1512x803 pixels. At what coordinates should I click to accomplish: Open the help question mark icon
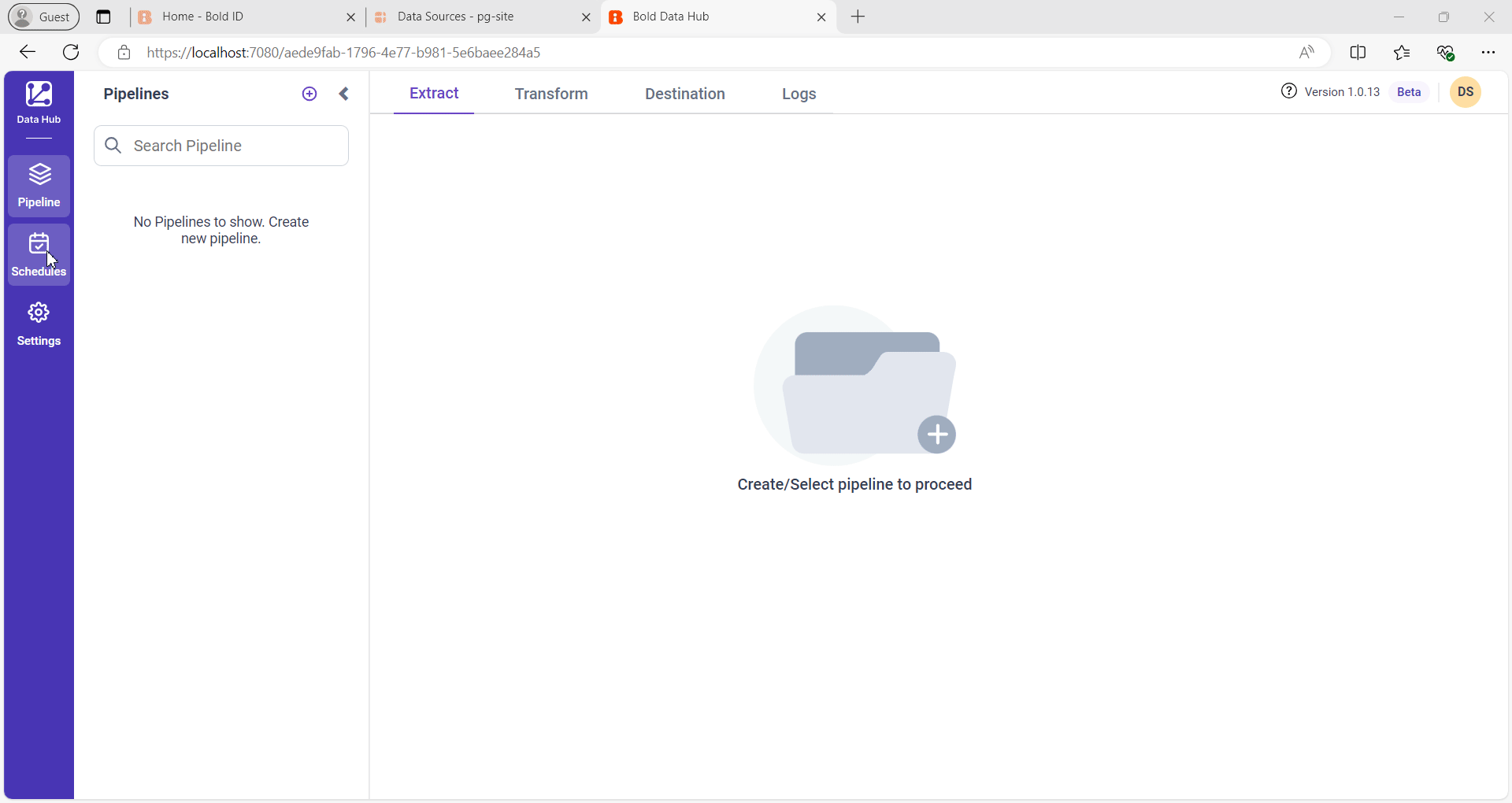(x=1289, y=91)
